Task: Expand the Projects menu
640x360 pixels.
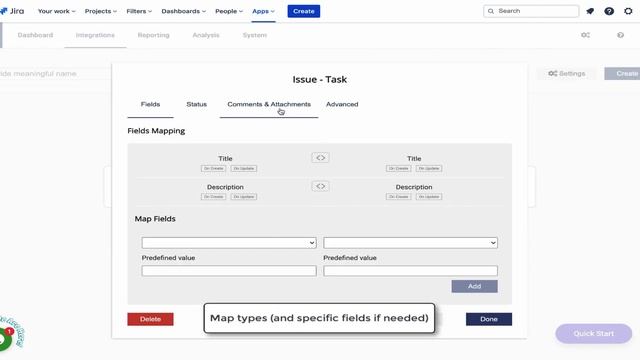Action: pos(100,11)
